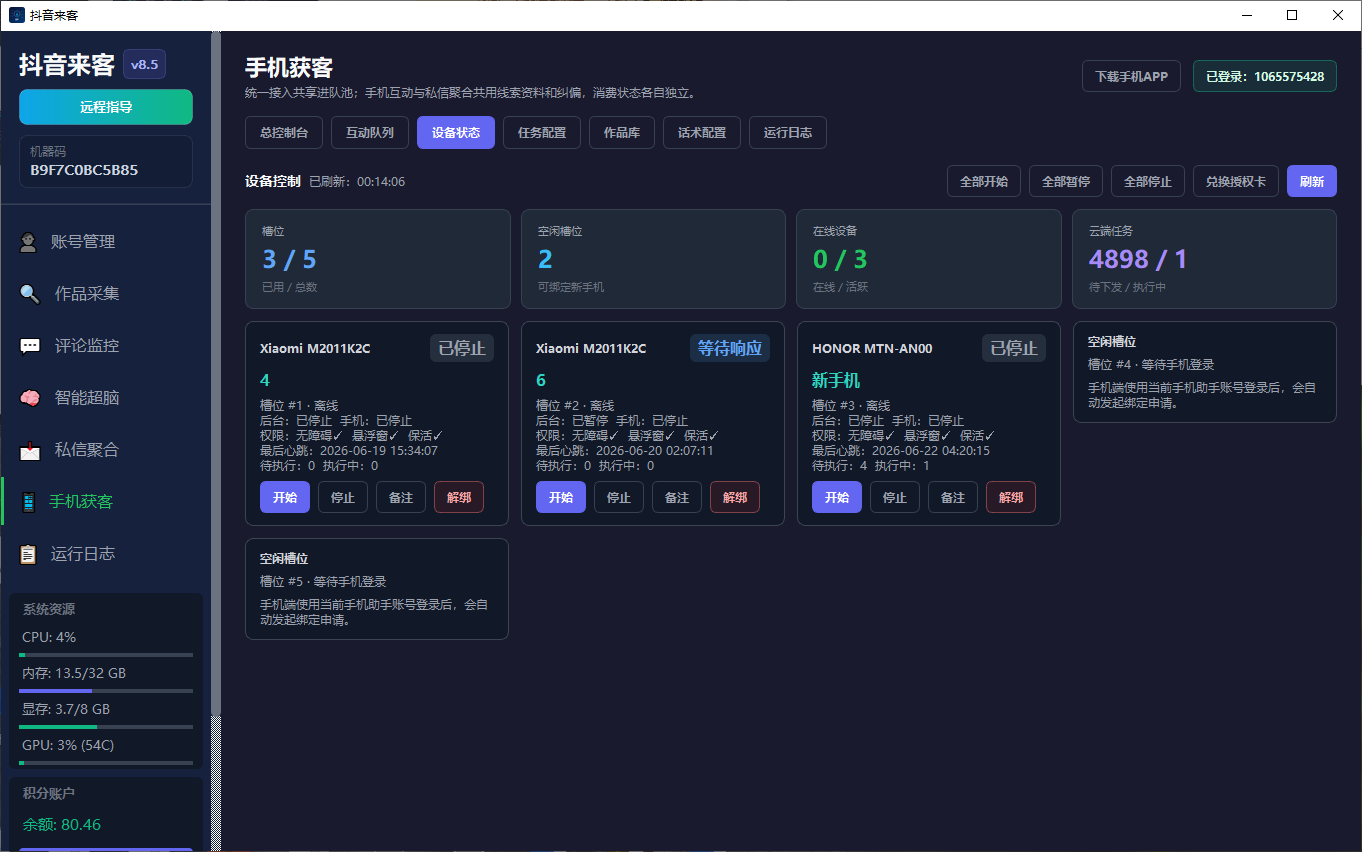This screenshot has width=1362, height=852.
Task: Start the HONOR MTN-AN00 device
Action: (837, 497)
